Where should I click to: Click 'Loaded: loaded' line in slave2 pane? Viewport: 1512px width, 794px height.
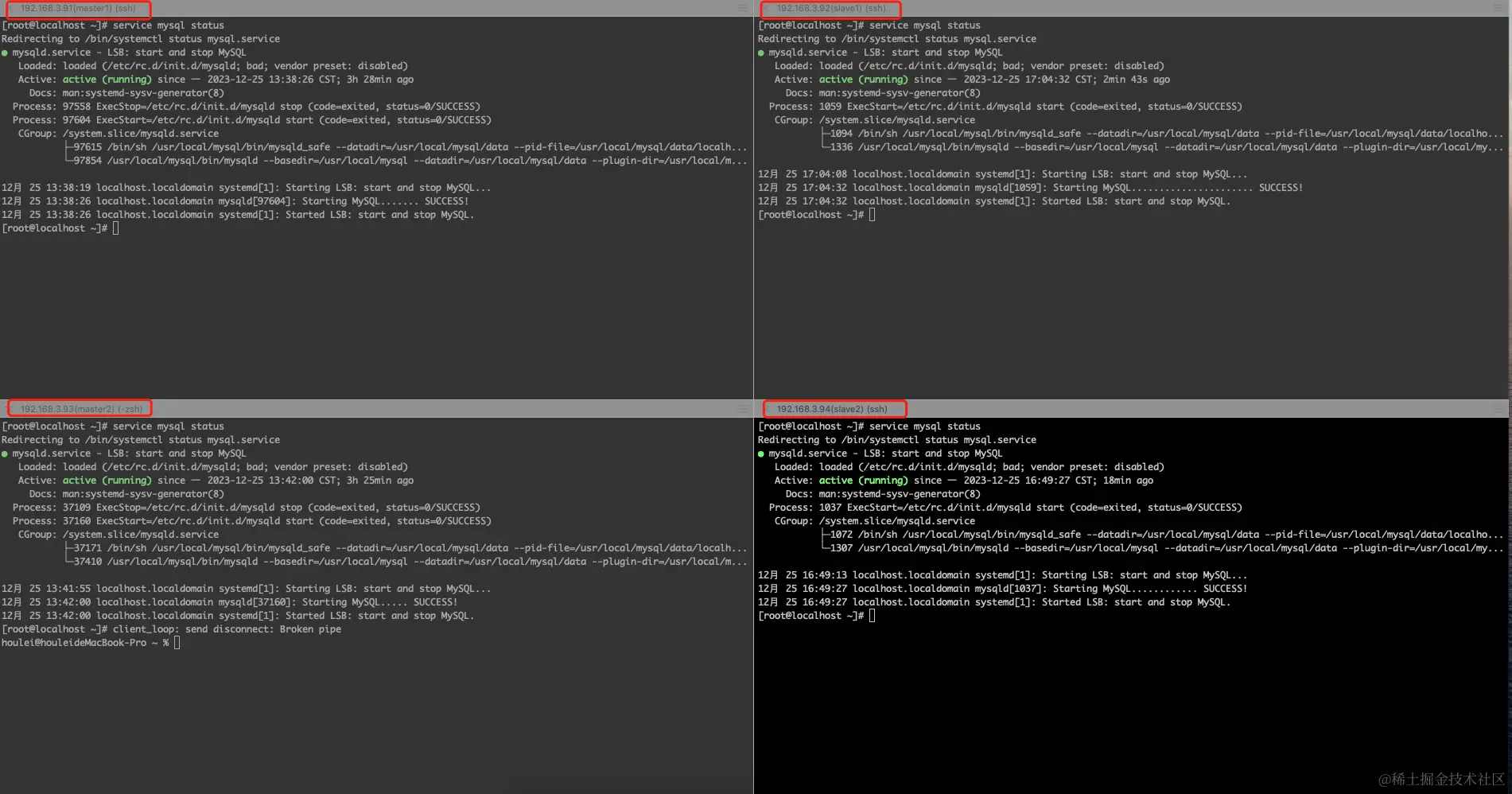click(x=969, y=467)
